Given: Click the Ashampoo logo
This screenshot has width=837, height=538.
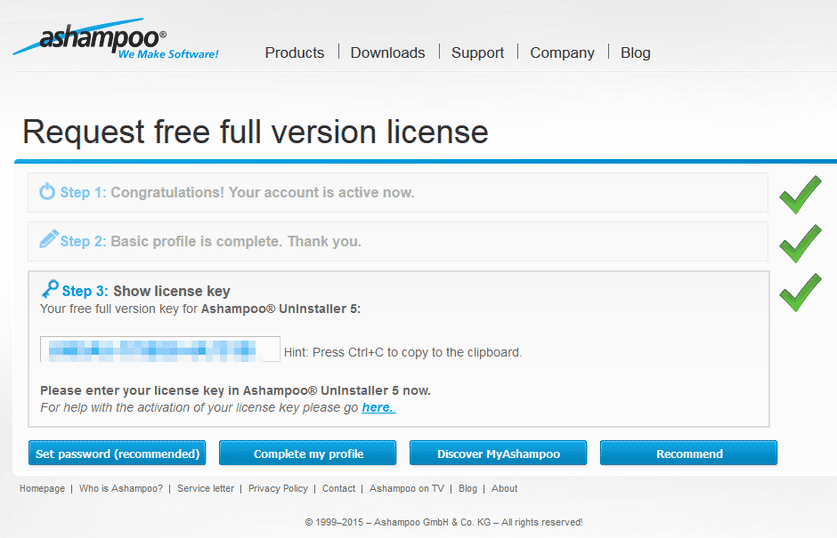Looking at the screenshot, I should pos(116,39).
